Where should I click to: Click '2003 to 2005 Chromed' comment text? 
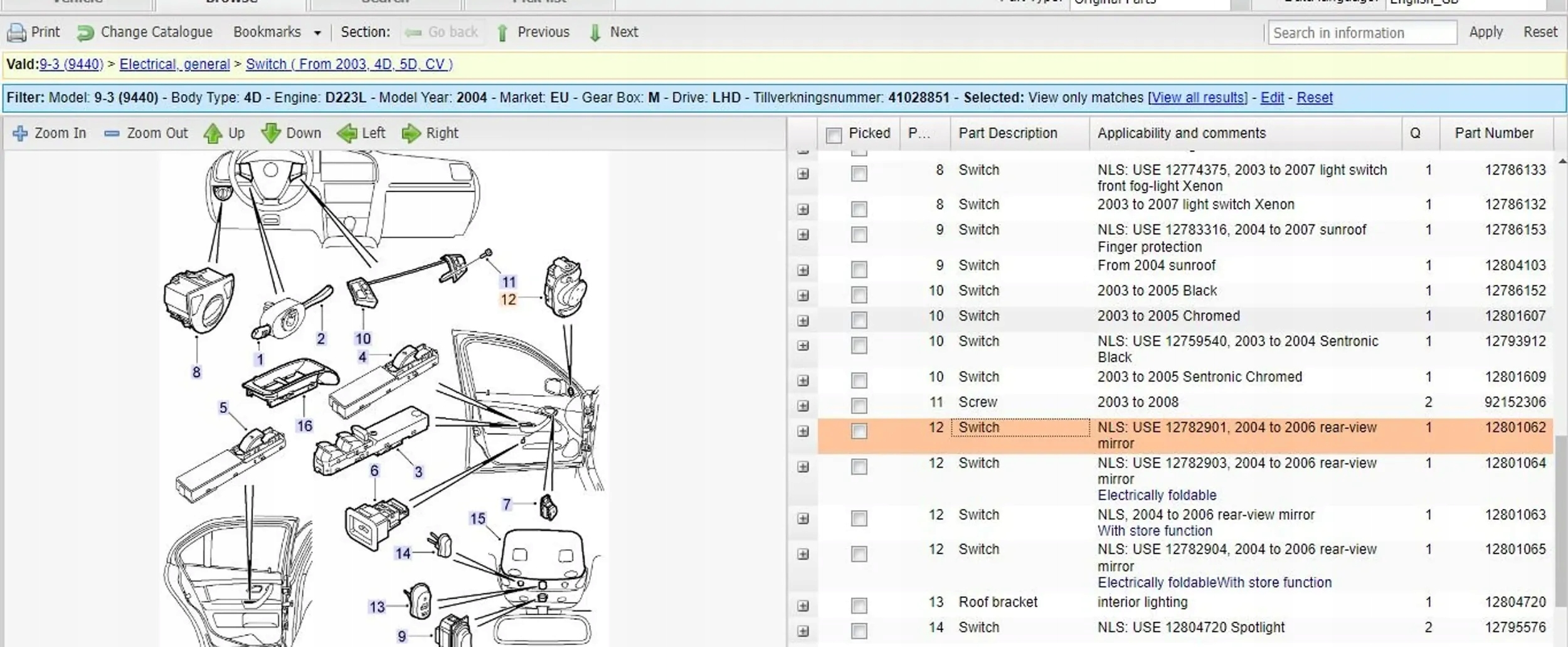click(1168, 316)
